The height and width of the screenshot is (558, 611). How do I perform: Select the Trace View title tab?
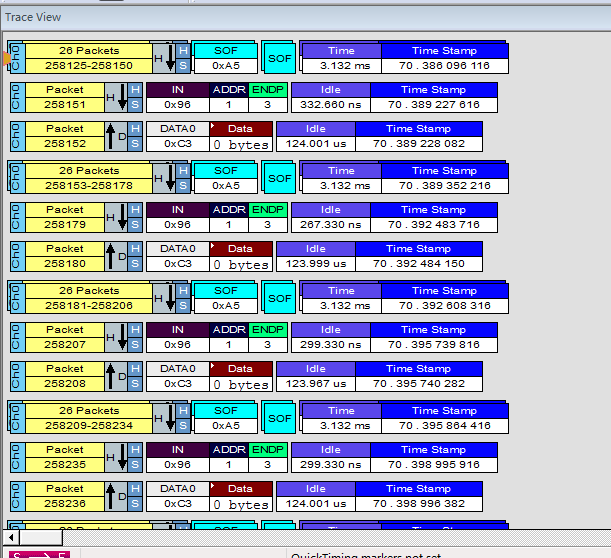click(x=35, y=17)
